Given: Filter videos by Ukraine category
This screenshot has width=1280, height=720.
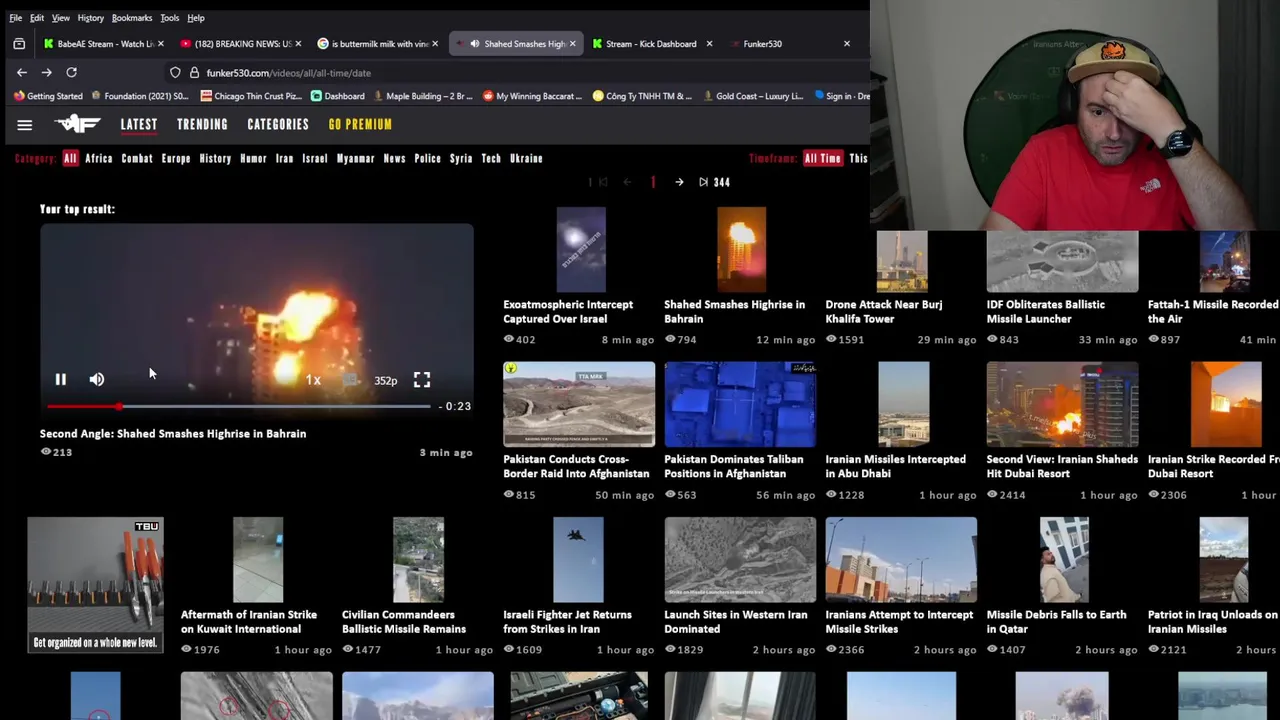Looking at the screenshot, I should pyautogui.click(x=526, y=158).
